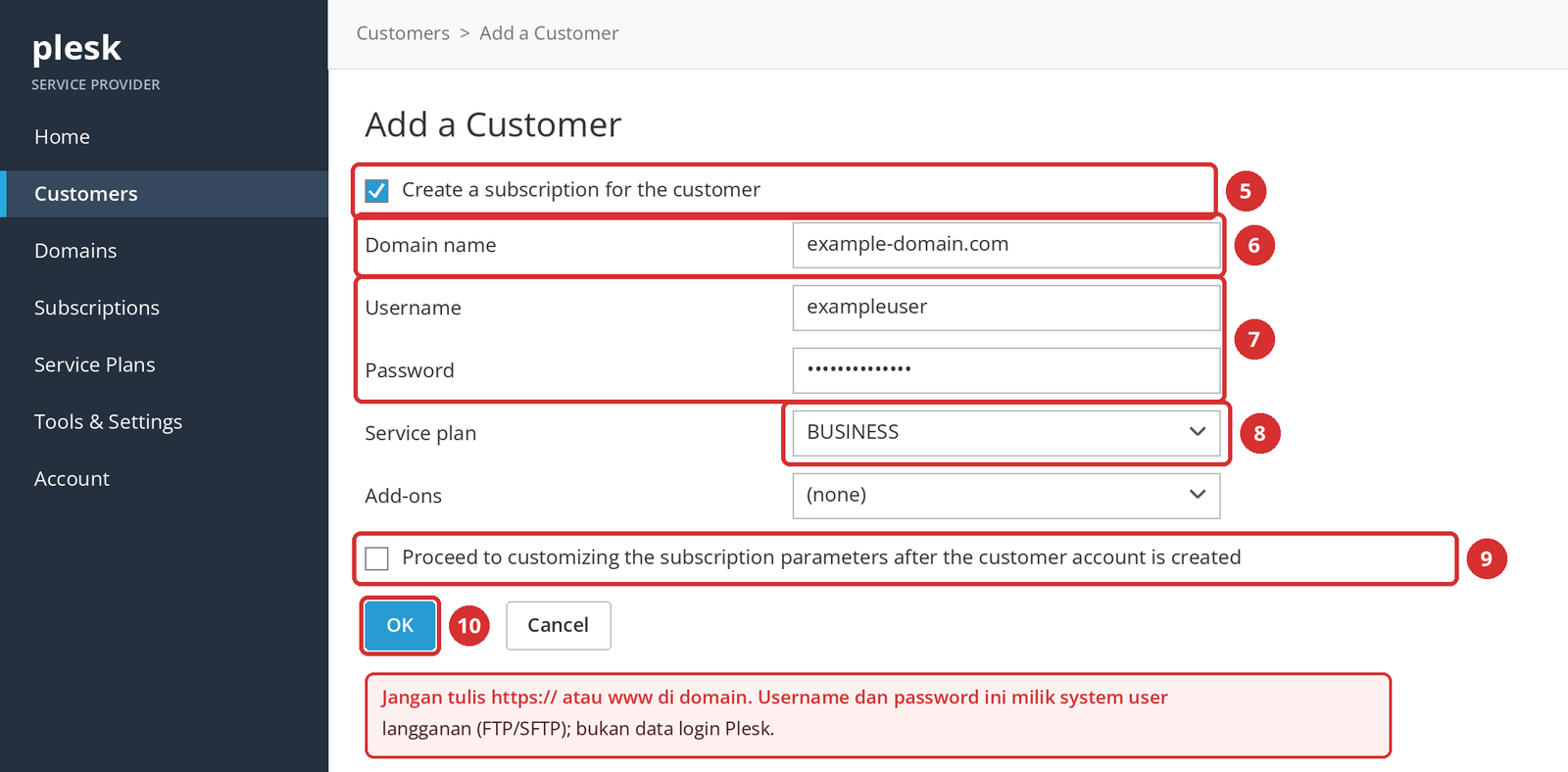Screen dimensions: 1568x772
Task: Click the Add a Customer breadcrumb
Action: point(549,33)
